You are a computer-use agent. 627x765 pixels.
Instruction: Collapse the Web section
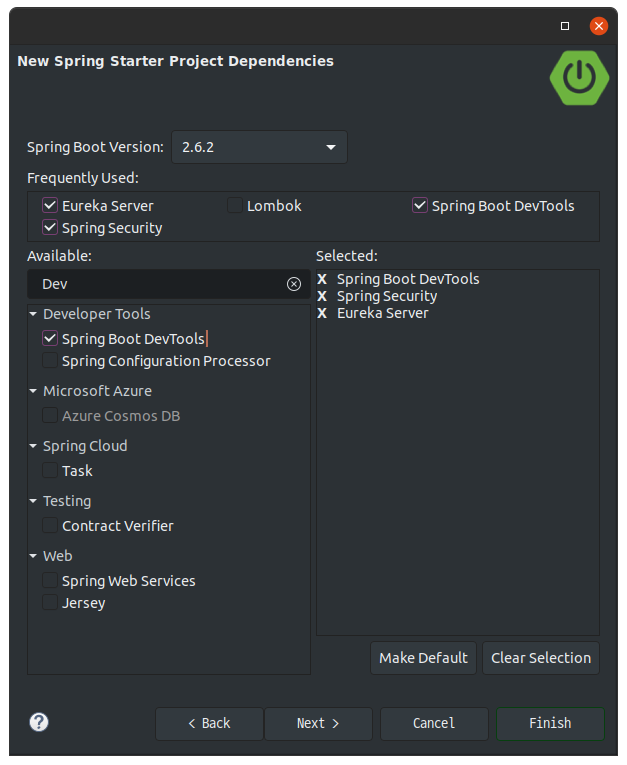point(33,556)
